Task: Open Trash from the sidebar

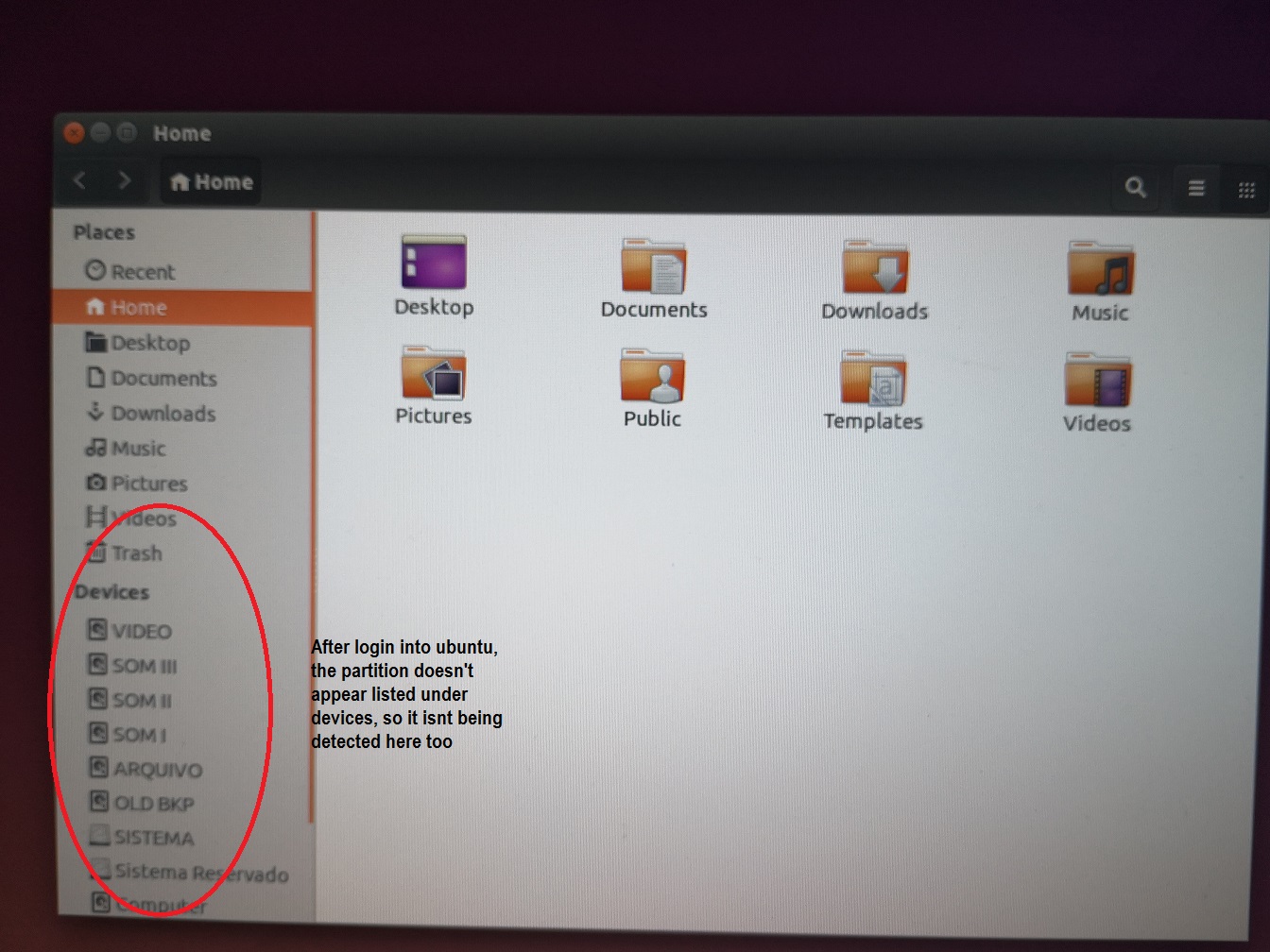Action: (182, 552)
